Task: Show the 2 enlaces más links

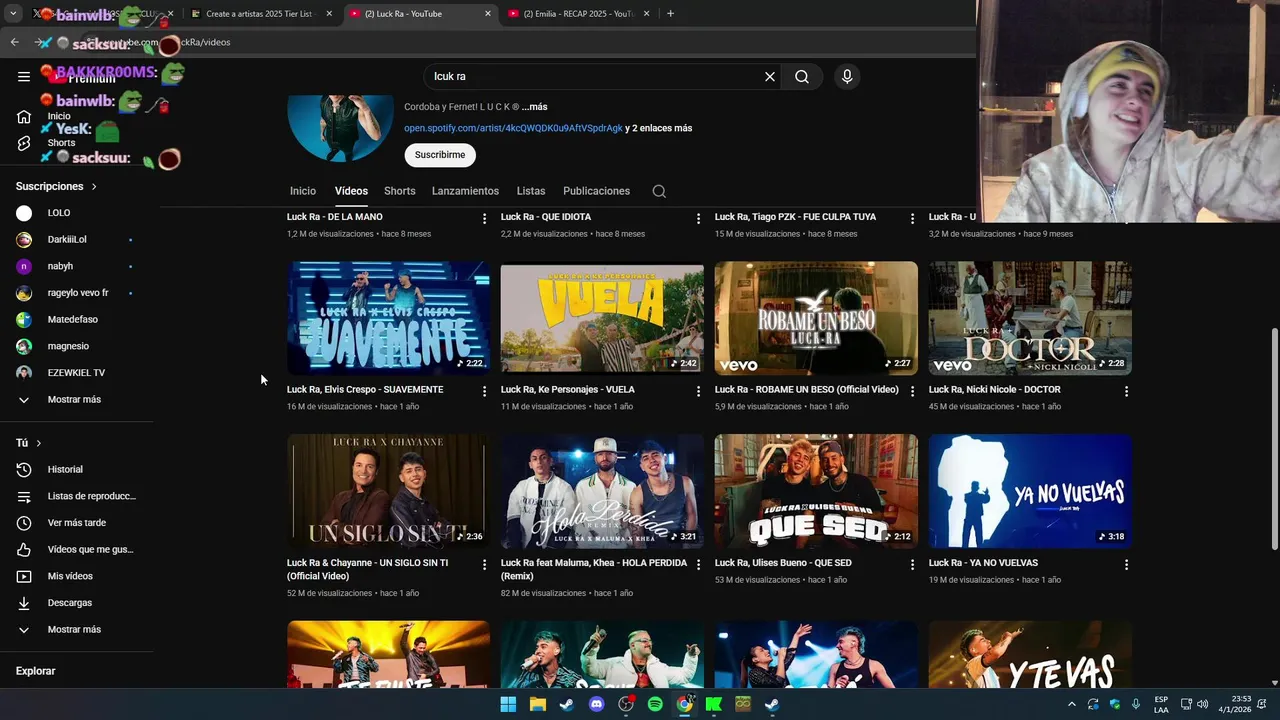Action: pyautogui.click(x=658, y=128)
